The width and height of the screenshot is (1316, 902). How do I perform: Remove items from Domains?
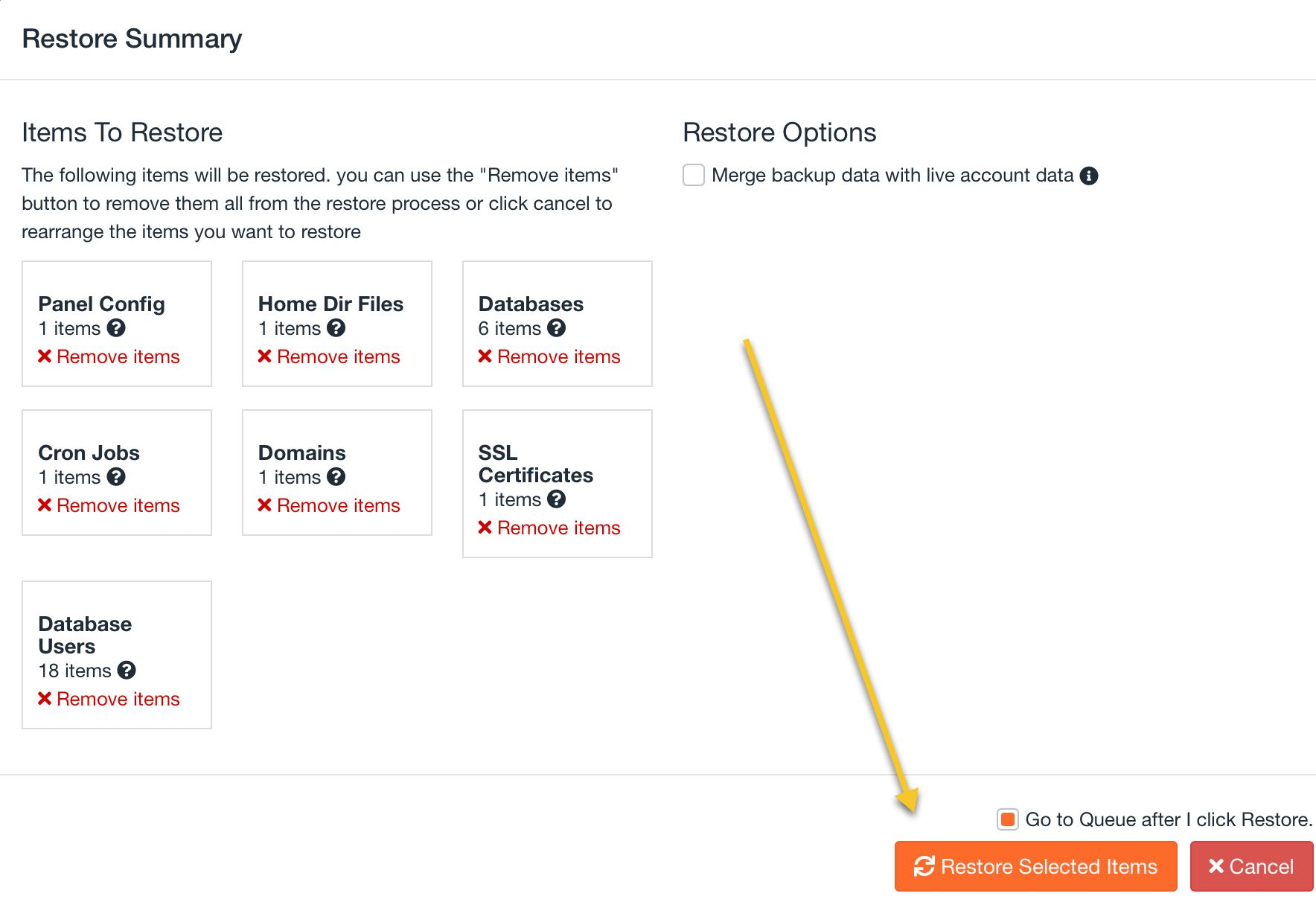(329, 505)
